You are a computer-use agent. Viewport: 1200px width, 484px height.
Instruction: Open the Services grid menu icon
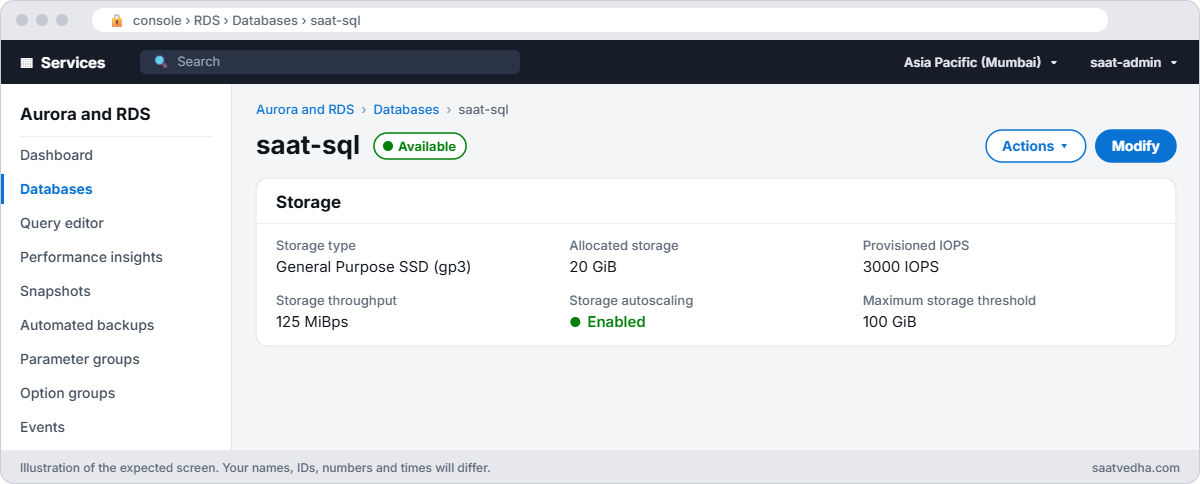(27, 63)
